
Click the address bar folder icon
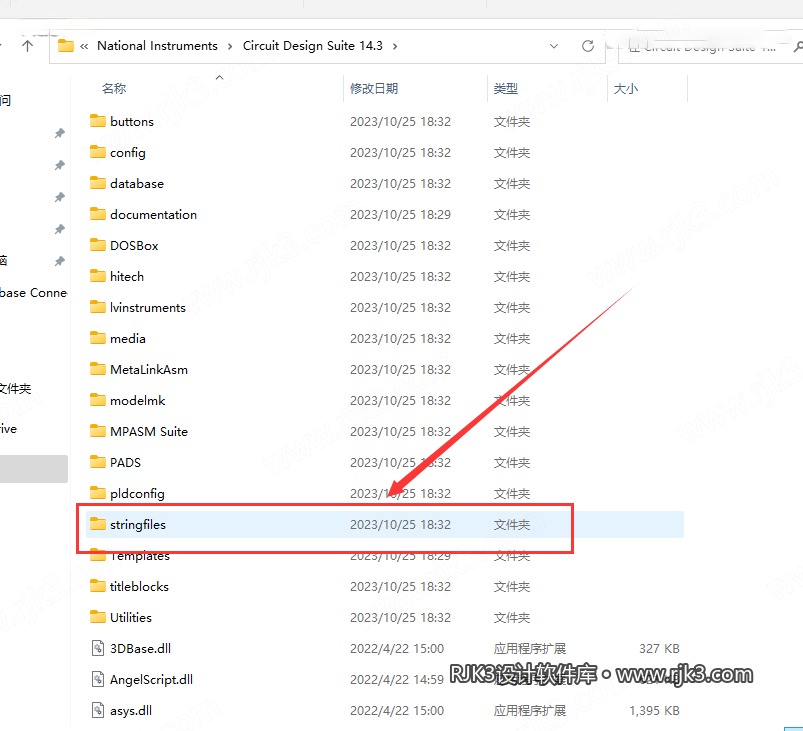66,46
